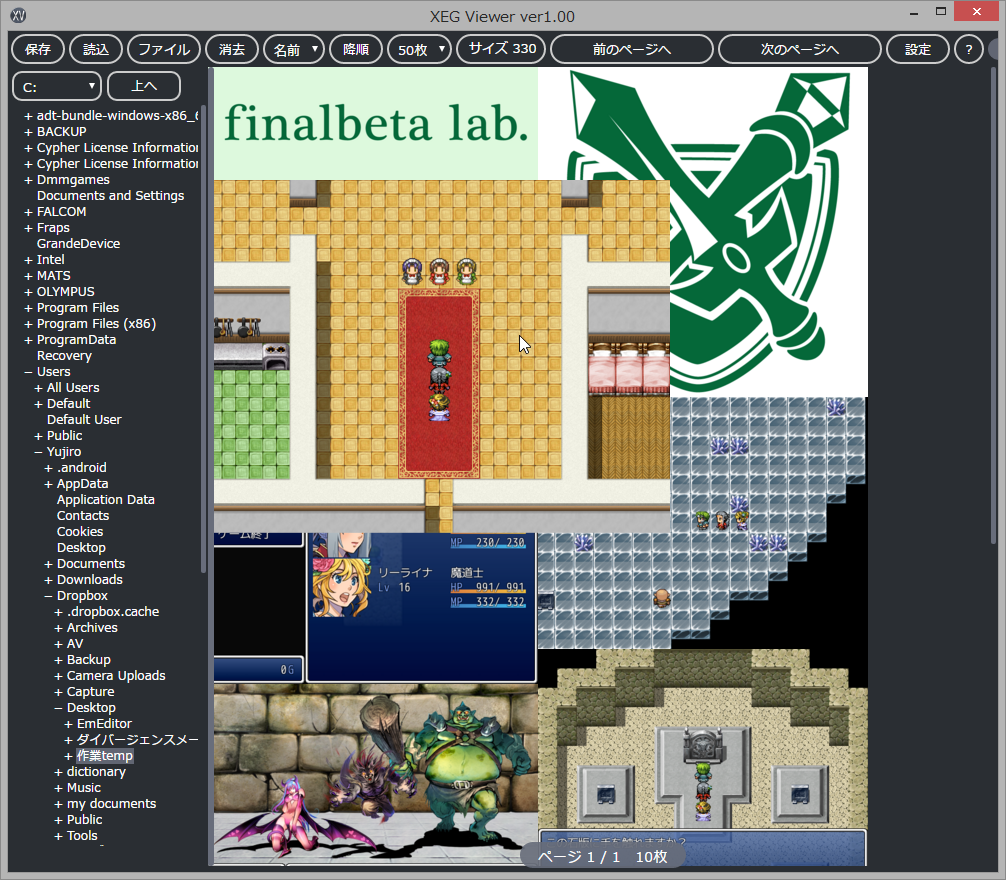Go to next page with 次のページへ

(799, 49)
